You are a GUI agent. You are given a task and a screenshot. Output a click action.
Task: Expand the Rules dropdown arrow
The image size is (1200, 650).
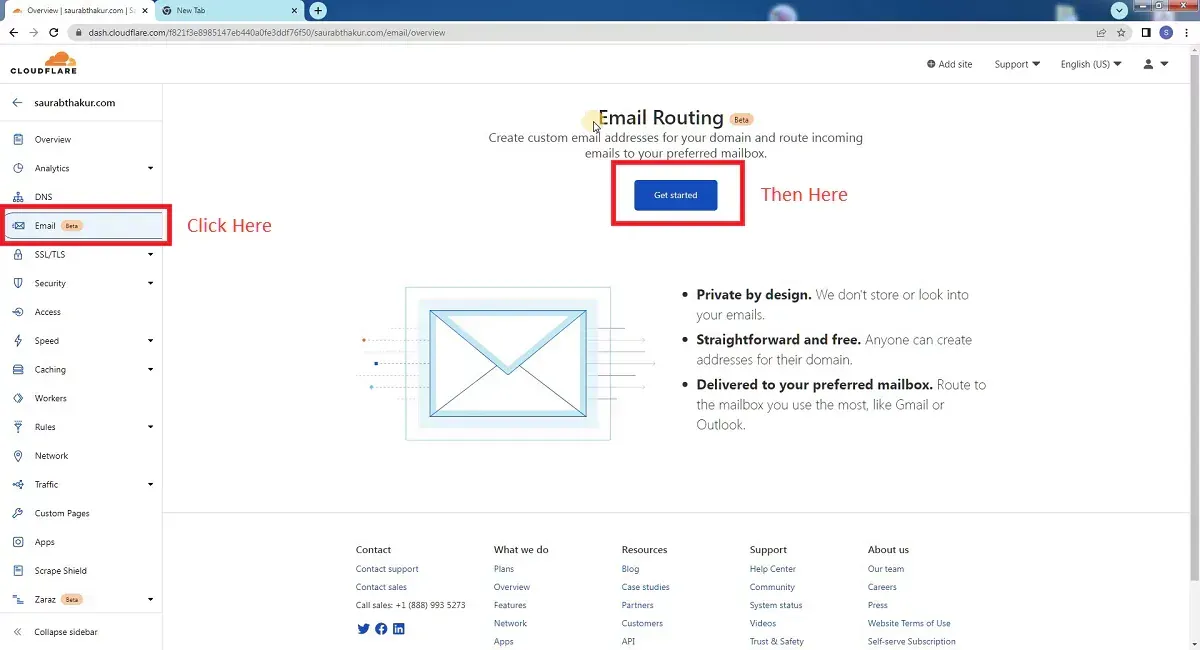(x=151, y=427)
